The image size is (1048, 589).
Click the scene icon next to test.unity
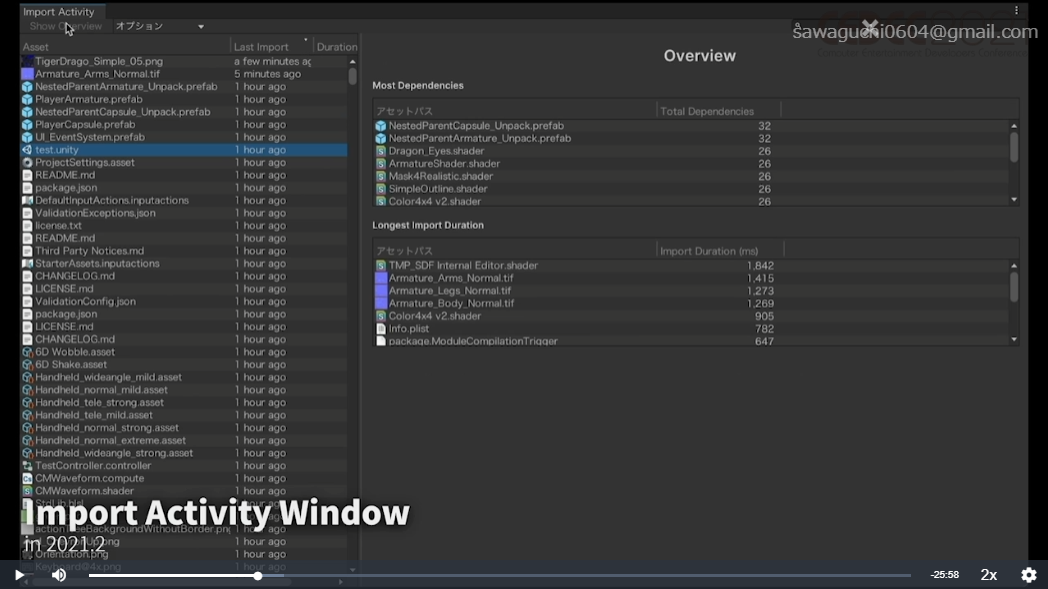(x=25, y=149)
